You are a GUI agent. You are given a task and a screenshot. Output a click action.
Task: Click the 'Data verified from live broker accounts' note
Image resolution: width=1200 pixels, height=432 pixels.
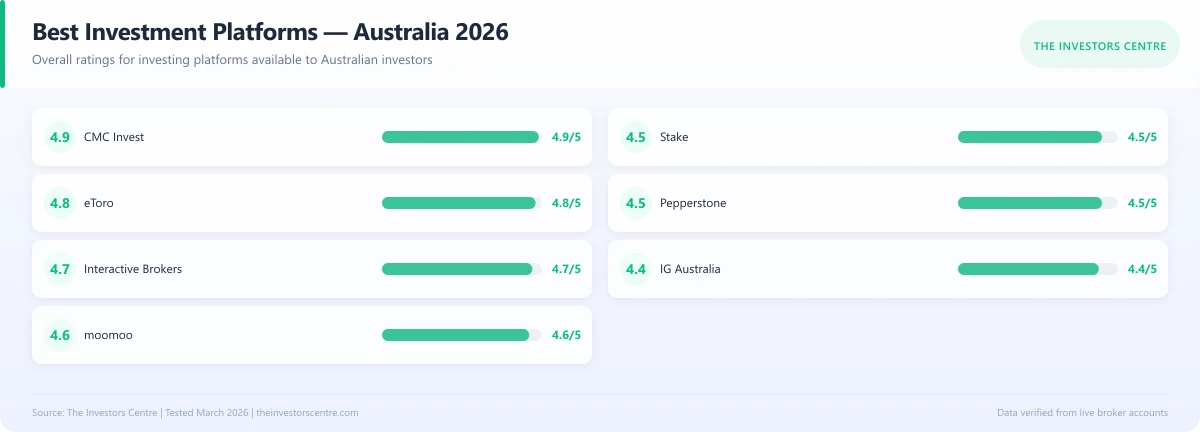[1082, 412]
